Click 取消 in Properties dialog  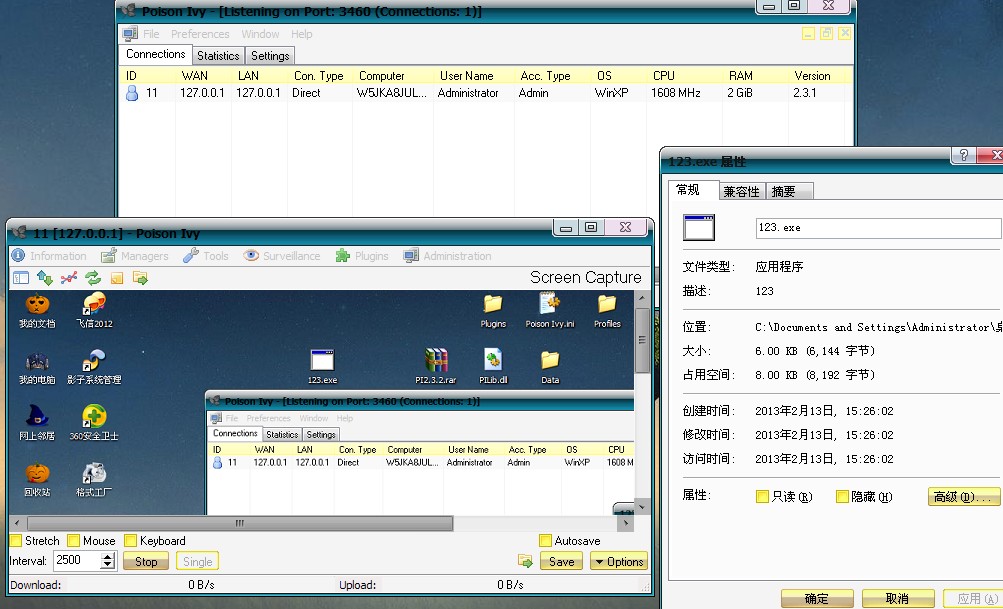[897, 599]
